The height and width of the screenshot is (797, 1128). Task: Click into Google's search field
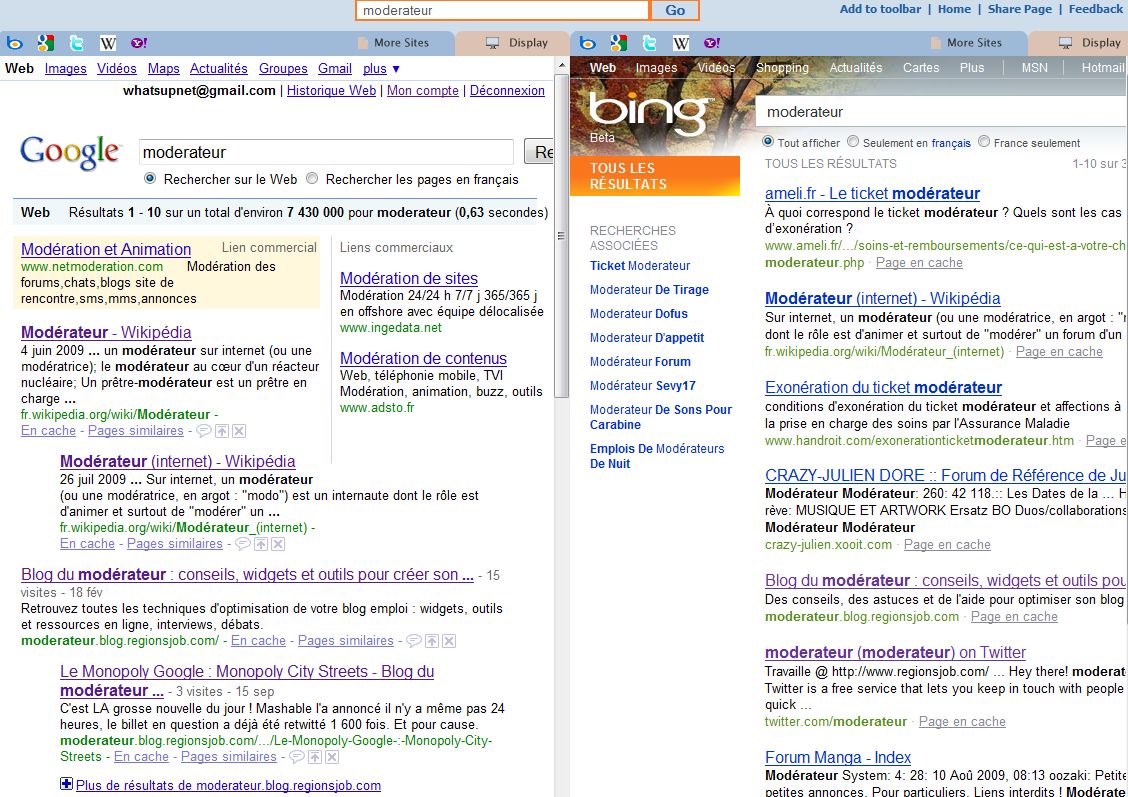click(x=326, y=152)
